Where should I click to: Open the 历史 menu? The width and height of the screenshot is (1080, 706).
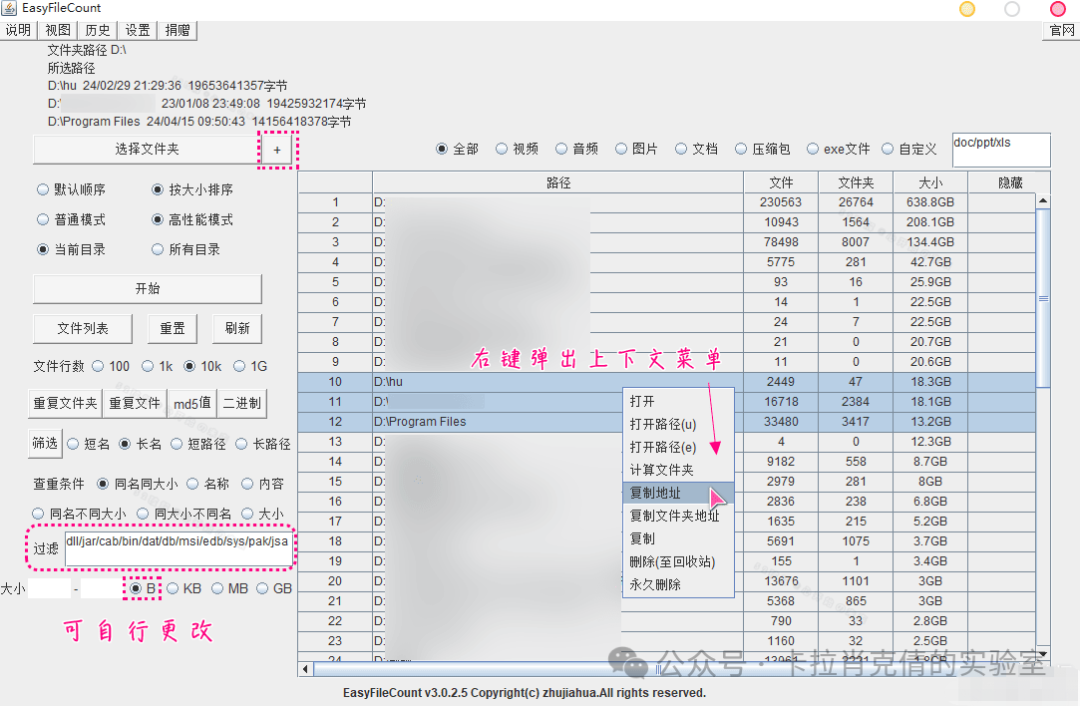[x=97, y=30]
